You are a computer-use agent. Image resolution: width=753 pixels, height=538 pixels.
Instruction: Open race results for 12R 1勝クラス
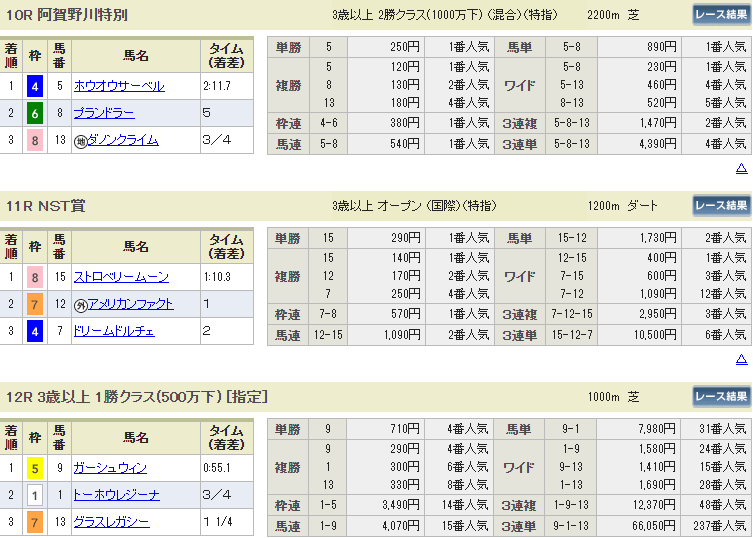(x=721, y=397)
